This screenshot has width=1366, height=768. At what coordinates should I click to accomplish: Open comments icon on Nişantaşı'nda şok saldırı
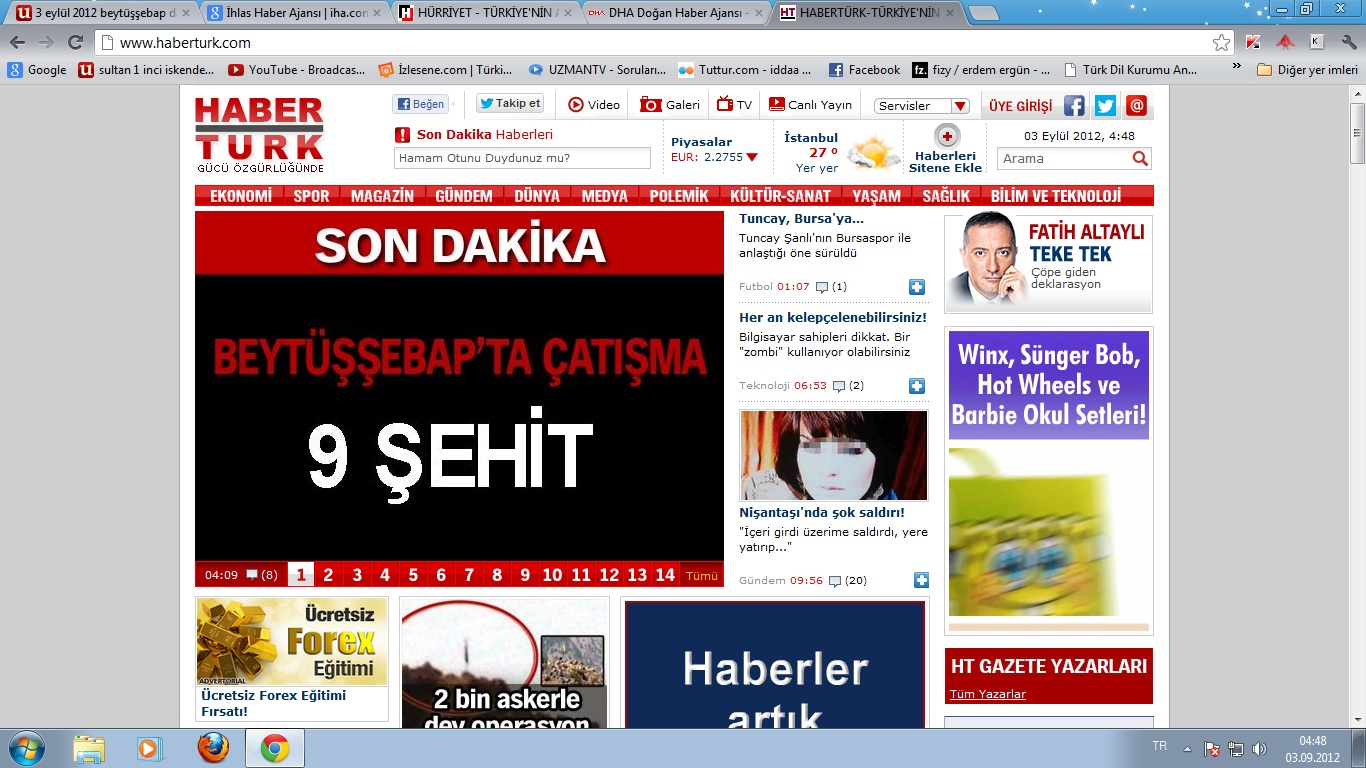(x=835, y=581)
